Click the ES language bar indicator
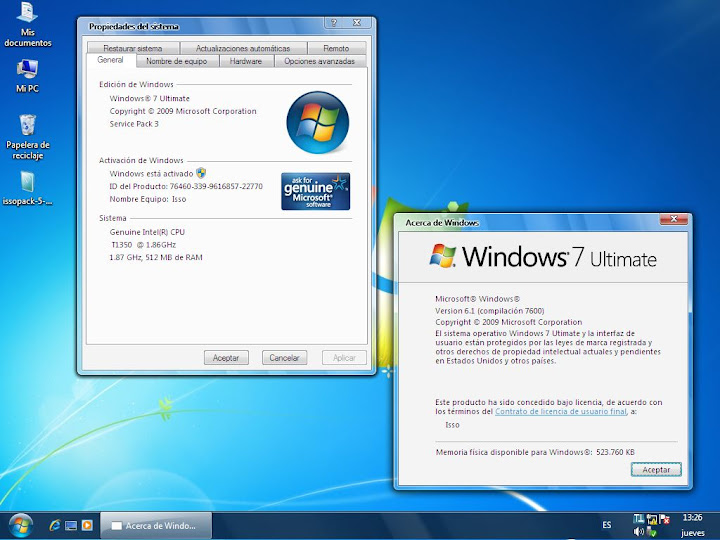 coord(607,525)
